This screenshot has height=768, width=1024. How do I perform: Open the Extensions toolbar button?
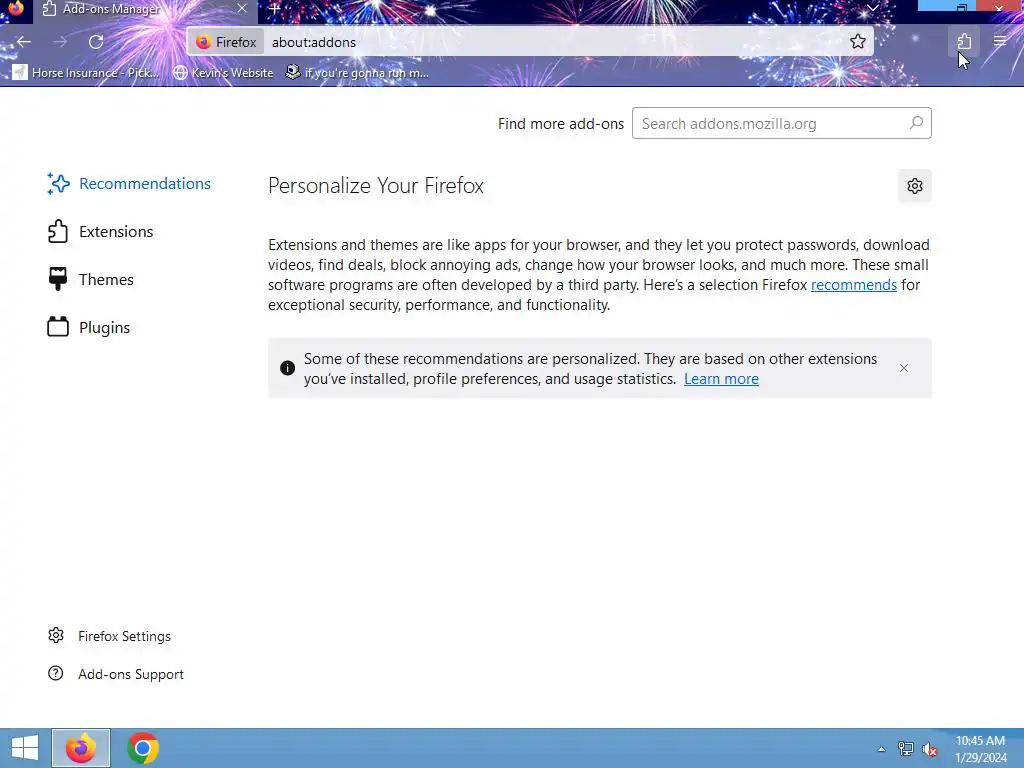[x=964, y=42]
